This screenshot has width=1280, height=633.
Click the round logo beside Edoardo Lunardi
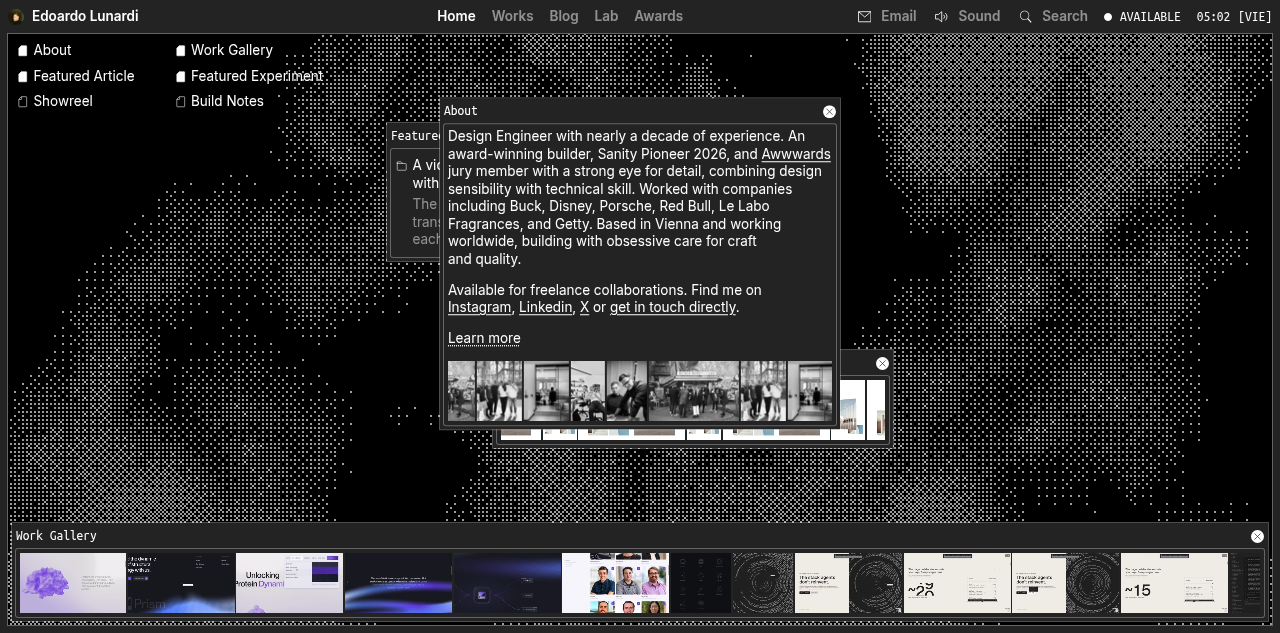tap(16, 16)
